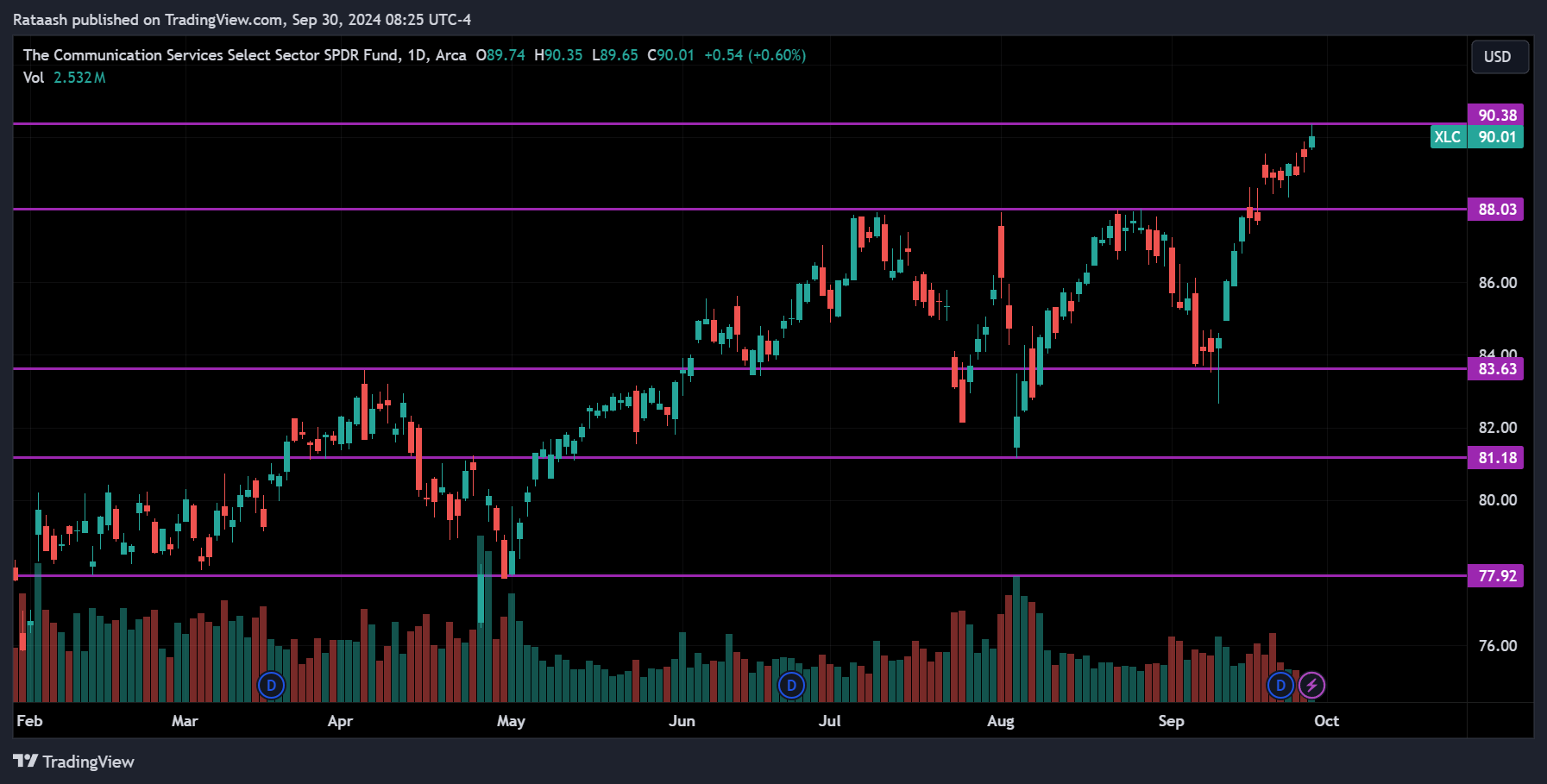Click the 76.00 price axis label
The image size is (1547, 784).
[x=1498, y=646]
